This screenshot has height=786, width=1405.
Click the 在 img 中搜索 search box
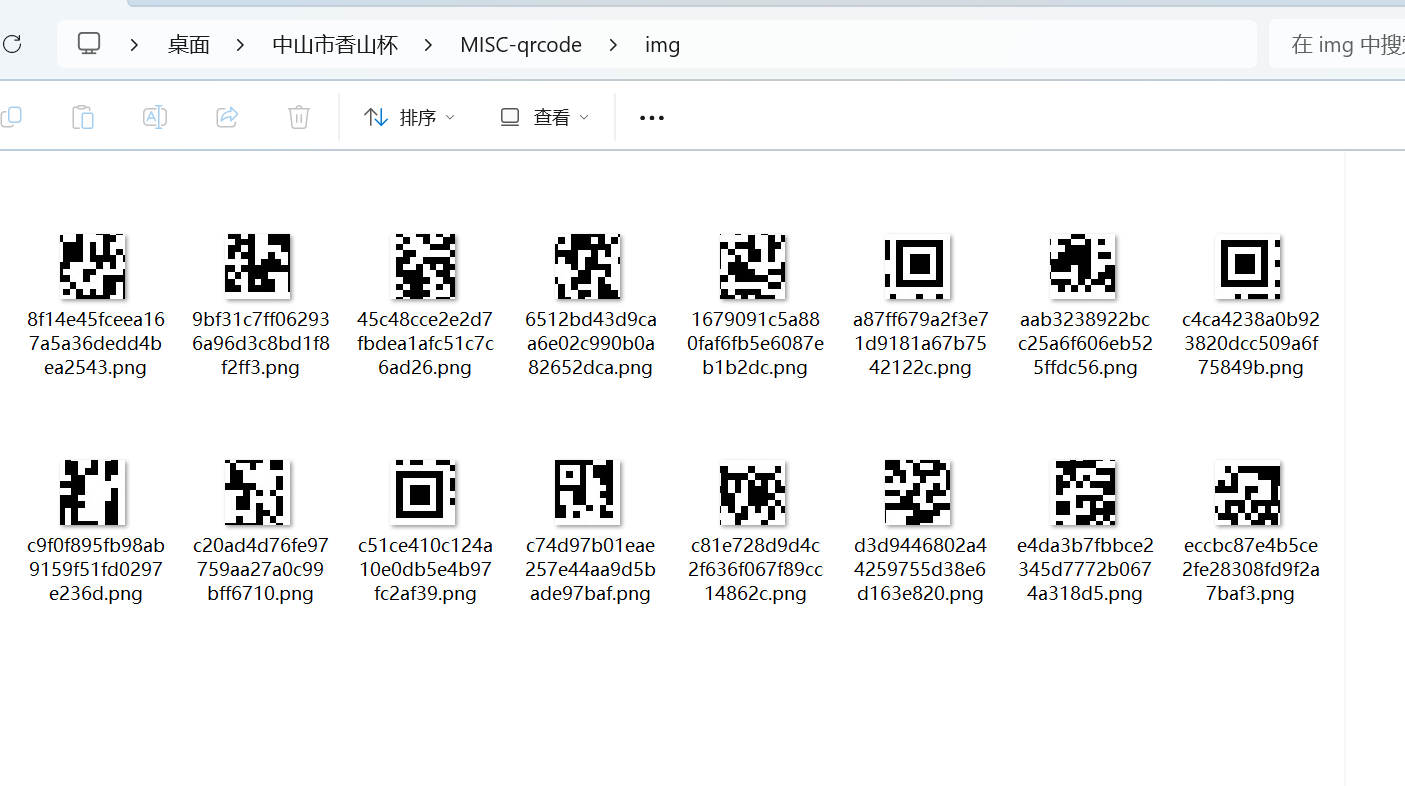1337,45
